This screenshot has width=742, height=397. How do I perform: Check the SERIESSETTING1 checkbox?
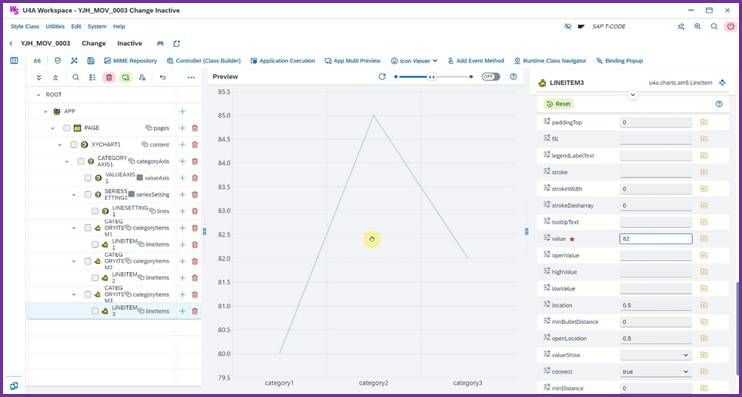[x=88, y=194]
